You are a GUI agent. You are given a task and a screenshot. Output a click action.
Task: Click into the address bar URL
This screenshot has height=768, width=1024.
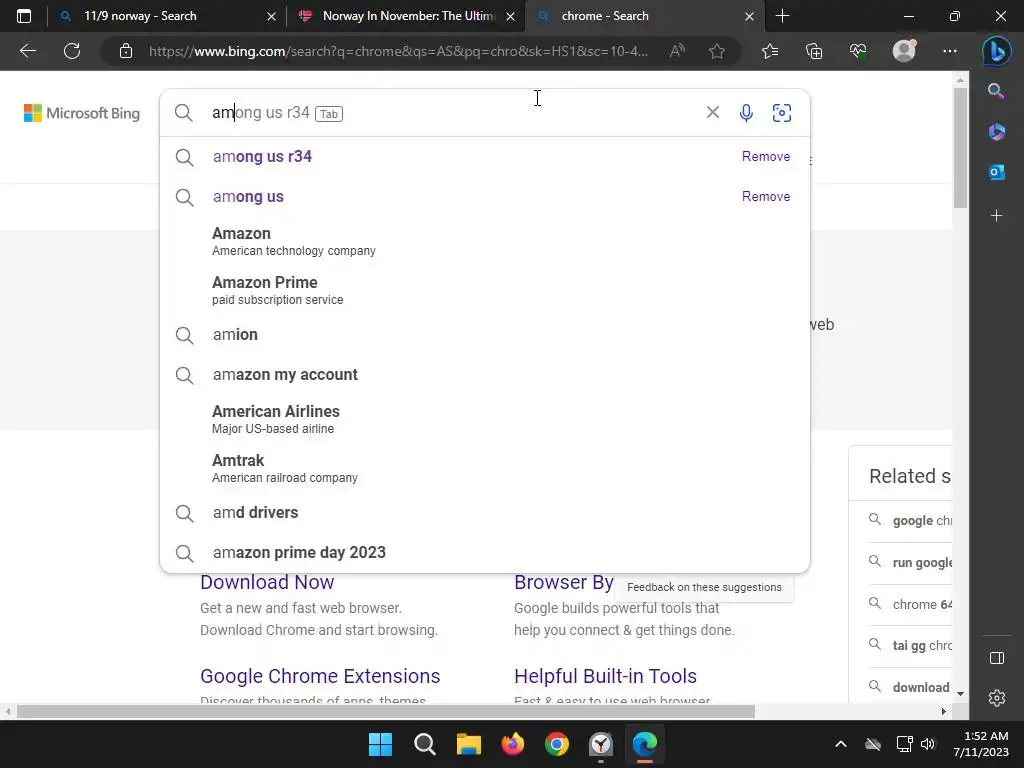click(x=398, y=51)
